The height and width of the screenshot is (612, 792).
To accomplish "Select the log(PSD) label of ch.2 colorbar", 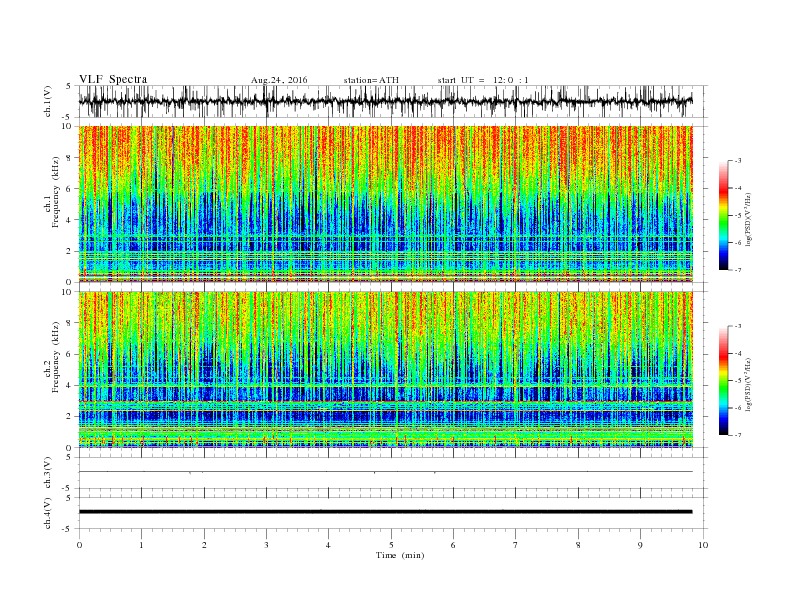I will pyautogui.click(x=748, y=384).
